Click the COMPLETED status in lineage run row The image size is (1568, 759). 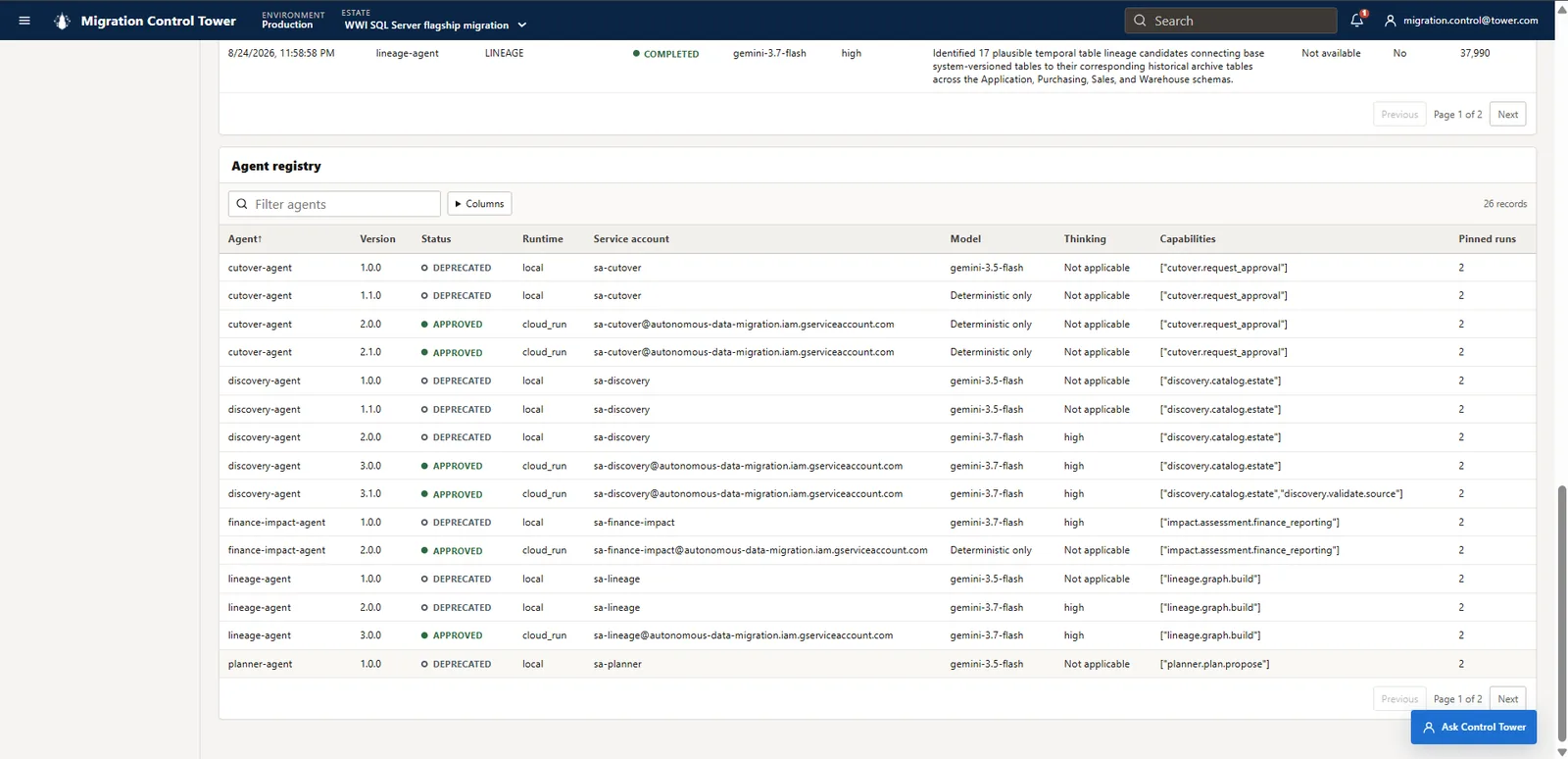[x=666, y=54]
